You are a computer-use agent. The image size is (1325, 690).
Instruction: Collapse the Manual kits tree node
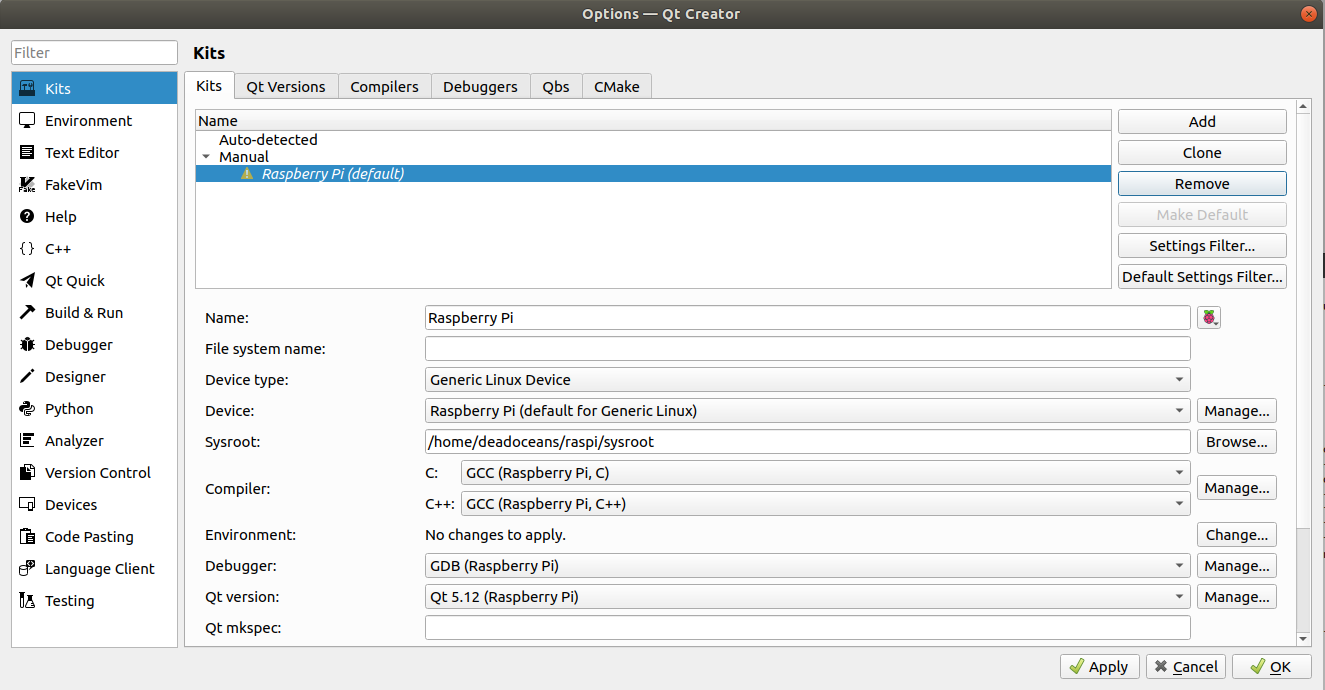click(x=206, y=157)
